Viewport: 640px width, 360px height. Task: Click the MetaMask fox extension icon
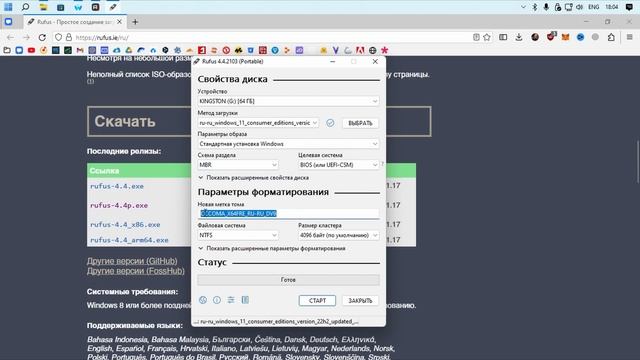click(x=565, y=37)
